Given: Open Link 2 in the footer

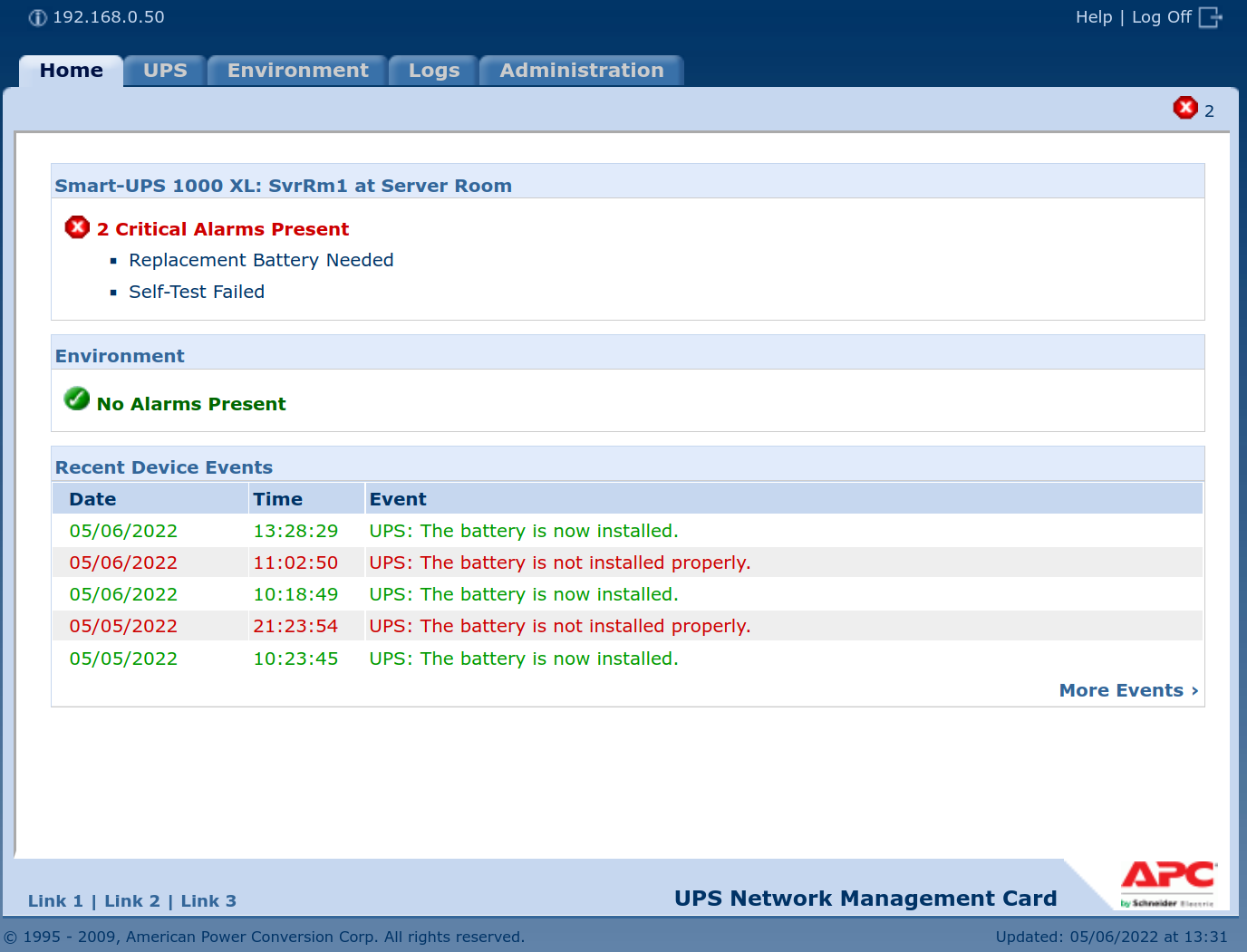Looking at the screenshot, I should 132,901.
